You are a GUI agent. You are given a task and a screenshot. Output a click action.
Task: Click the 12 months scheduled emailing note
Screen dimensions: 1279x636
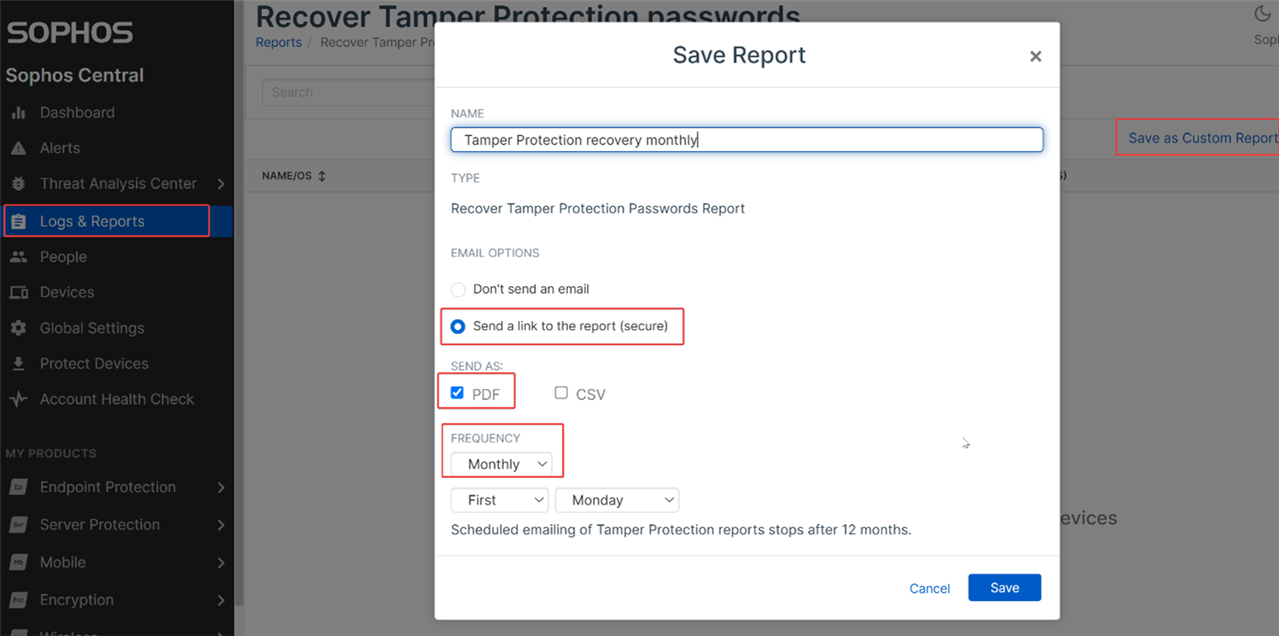(681, 530)
